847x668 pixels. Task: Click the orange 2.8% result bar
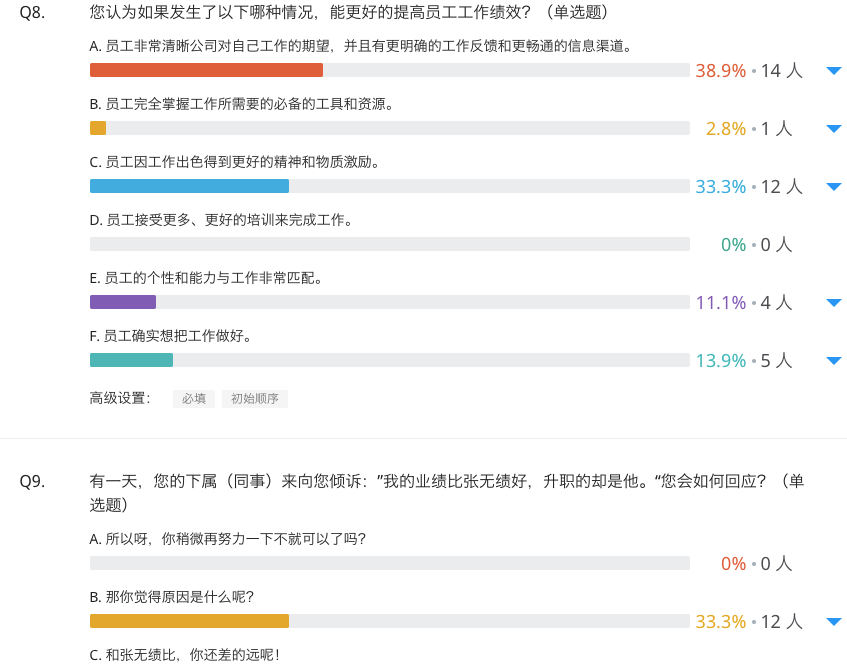(x=98, y=128)
